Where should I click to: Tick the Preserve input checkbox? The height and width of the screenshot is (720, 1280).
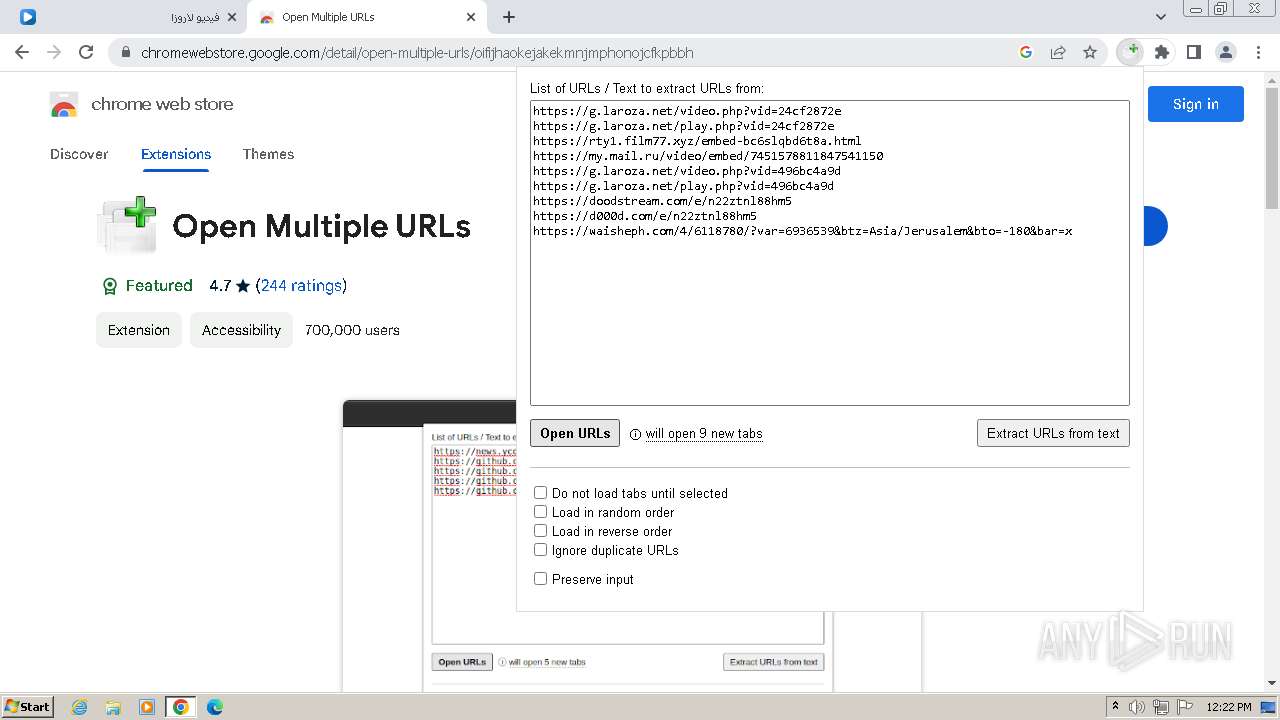point(540,579)
